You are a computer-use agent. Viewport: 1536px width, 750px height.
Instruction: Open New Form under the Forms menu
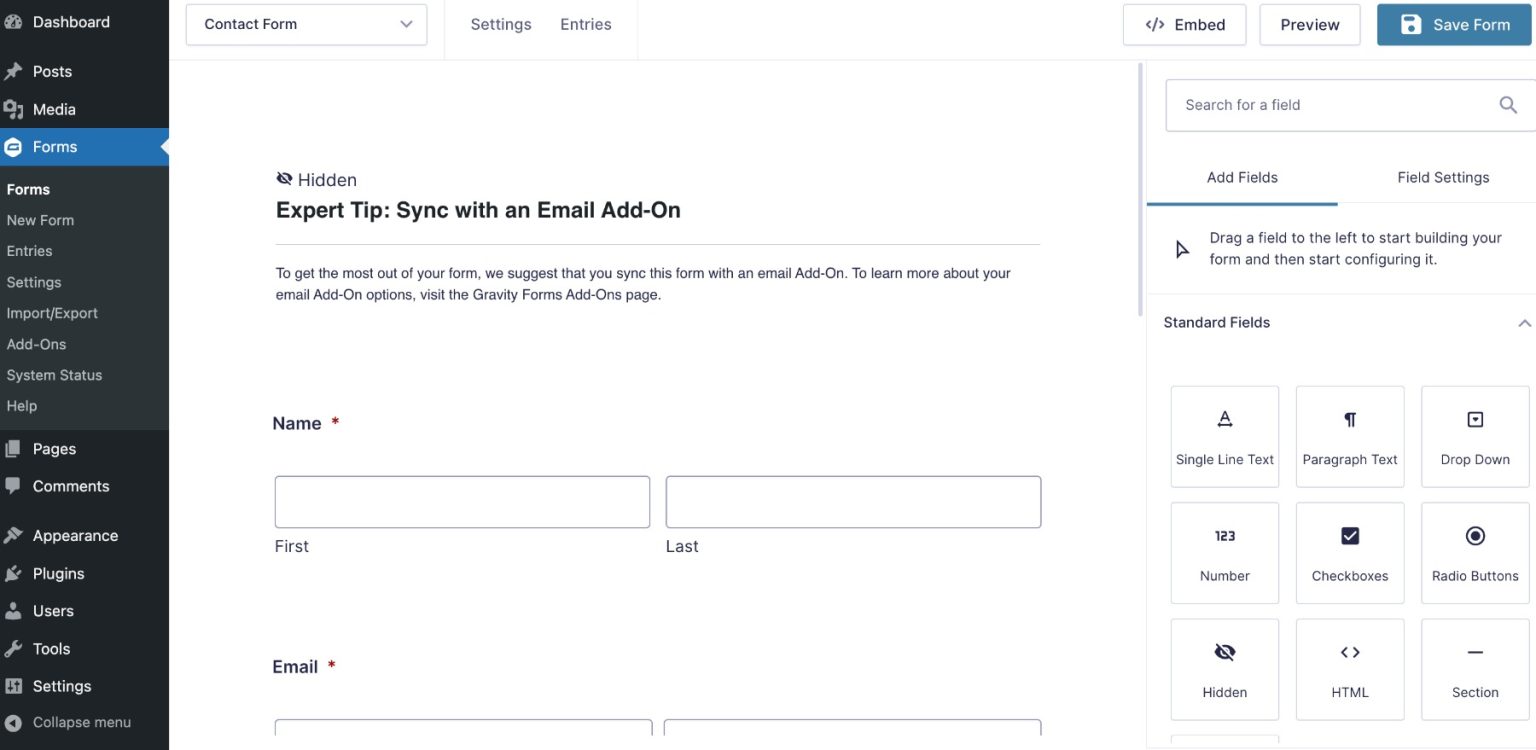(41, 219)
